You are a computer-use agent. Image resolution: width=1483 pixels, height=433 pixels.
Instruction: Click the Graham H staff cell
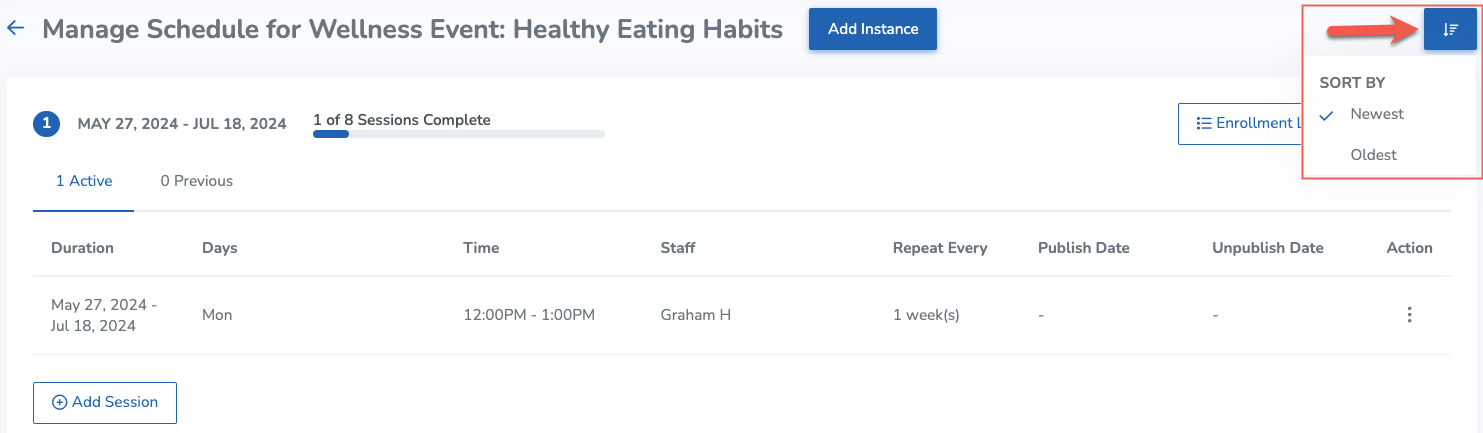pos(696,315)
